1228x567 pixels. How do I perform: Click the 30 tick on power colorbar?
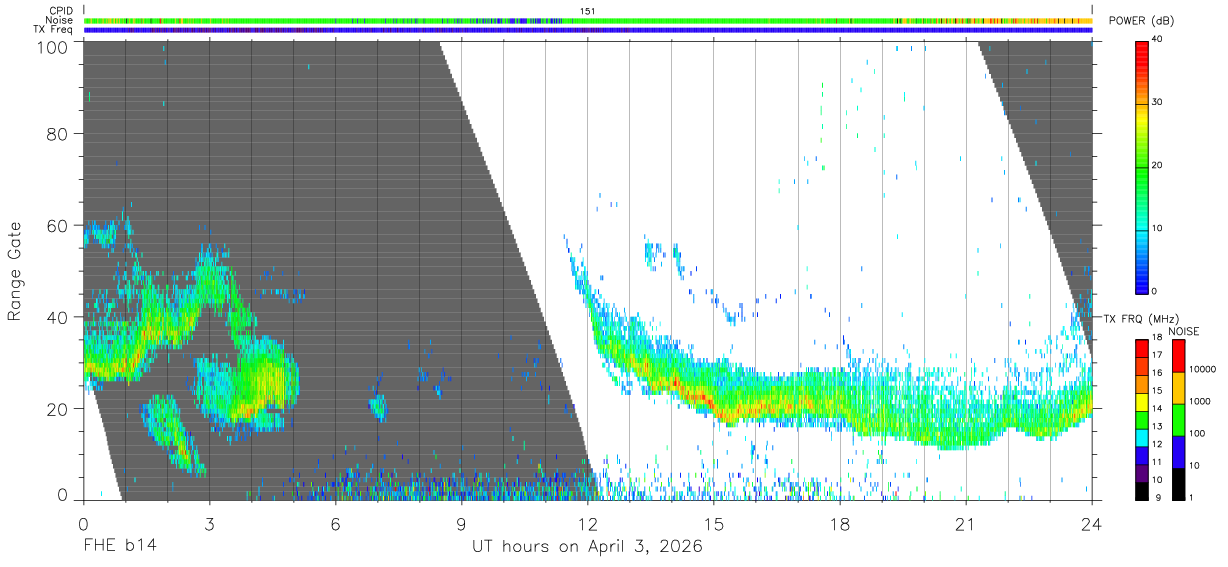point(1156,103)
